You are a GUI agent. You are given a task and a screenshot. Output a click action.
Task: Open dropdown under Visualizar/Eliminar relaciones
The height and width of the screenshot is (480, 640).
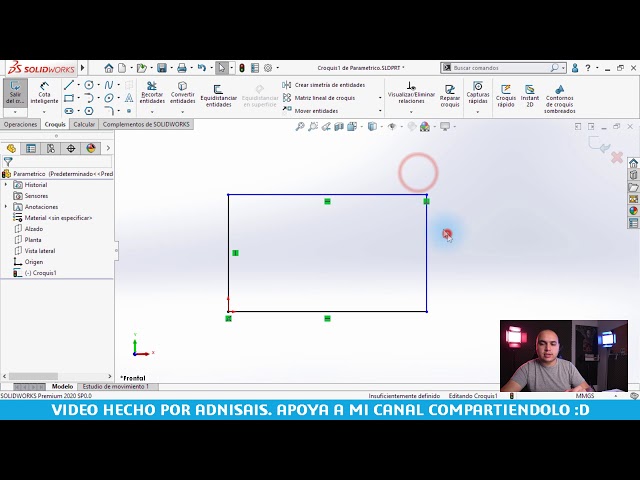click(x=411, y=112)
